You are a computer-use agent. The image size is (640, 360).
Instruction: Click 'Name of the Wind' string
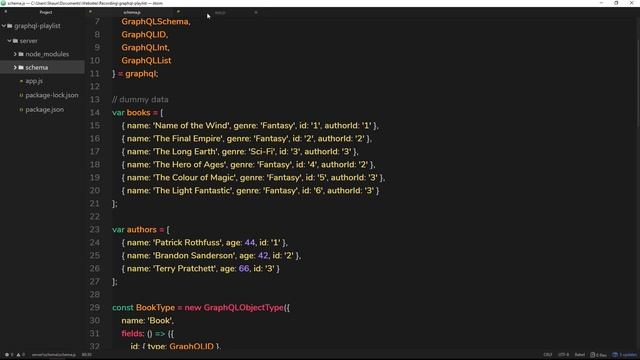click(x=191, y=126)
